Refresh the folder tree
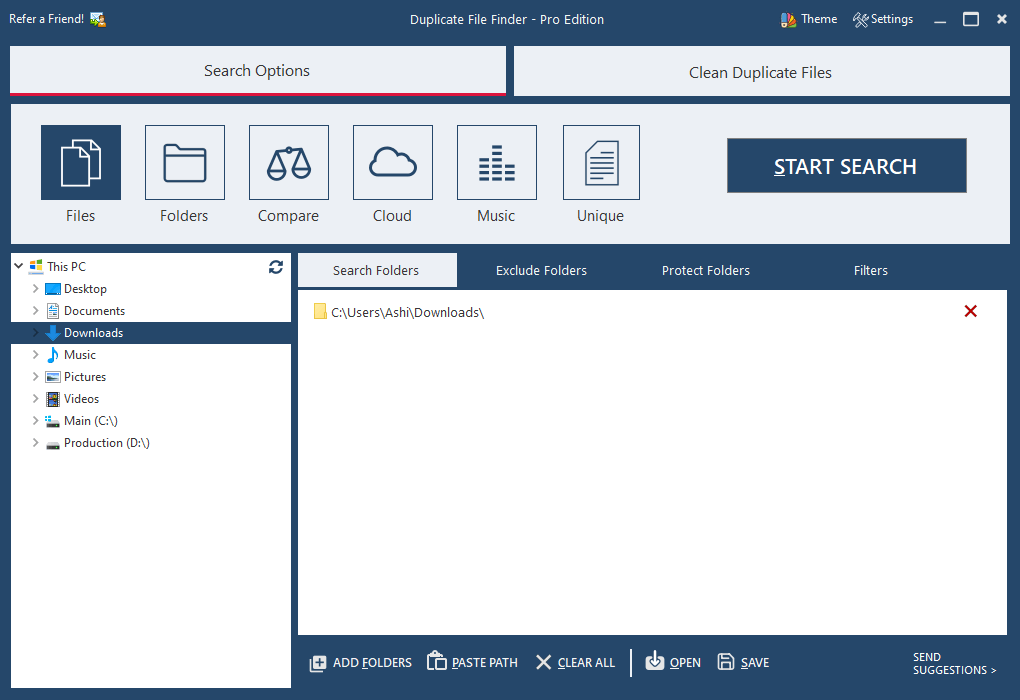 276,267
